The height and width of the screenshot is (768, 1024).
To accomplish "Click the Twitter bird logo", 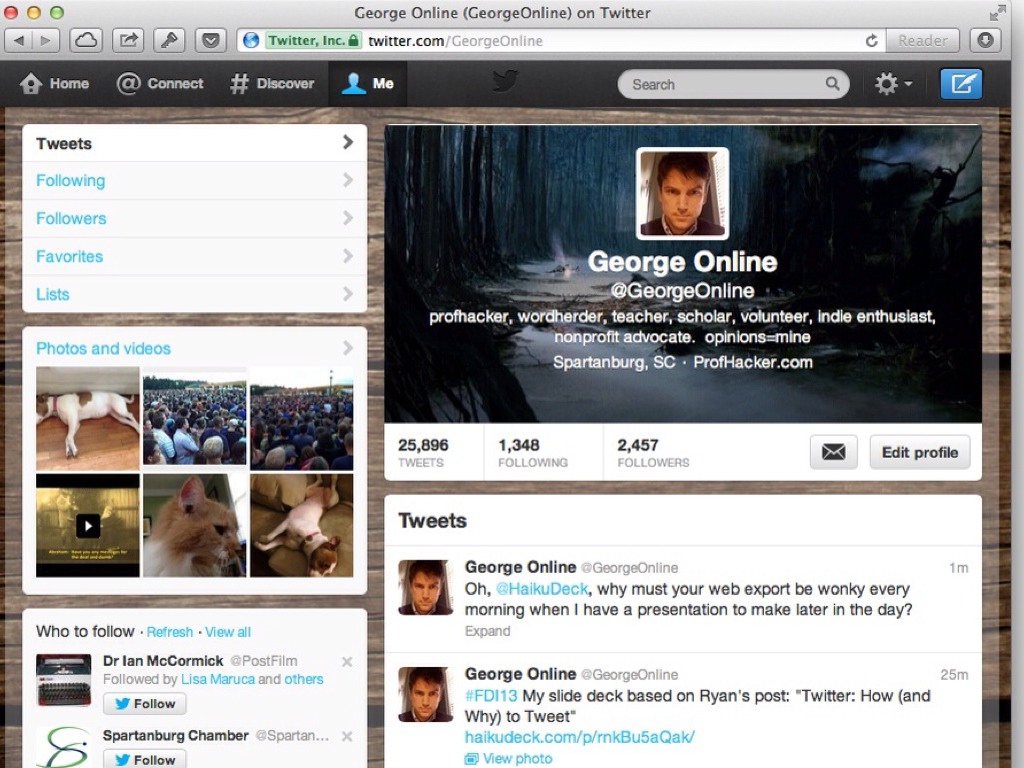I will 505,82.
